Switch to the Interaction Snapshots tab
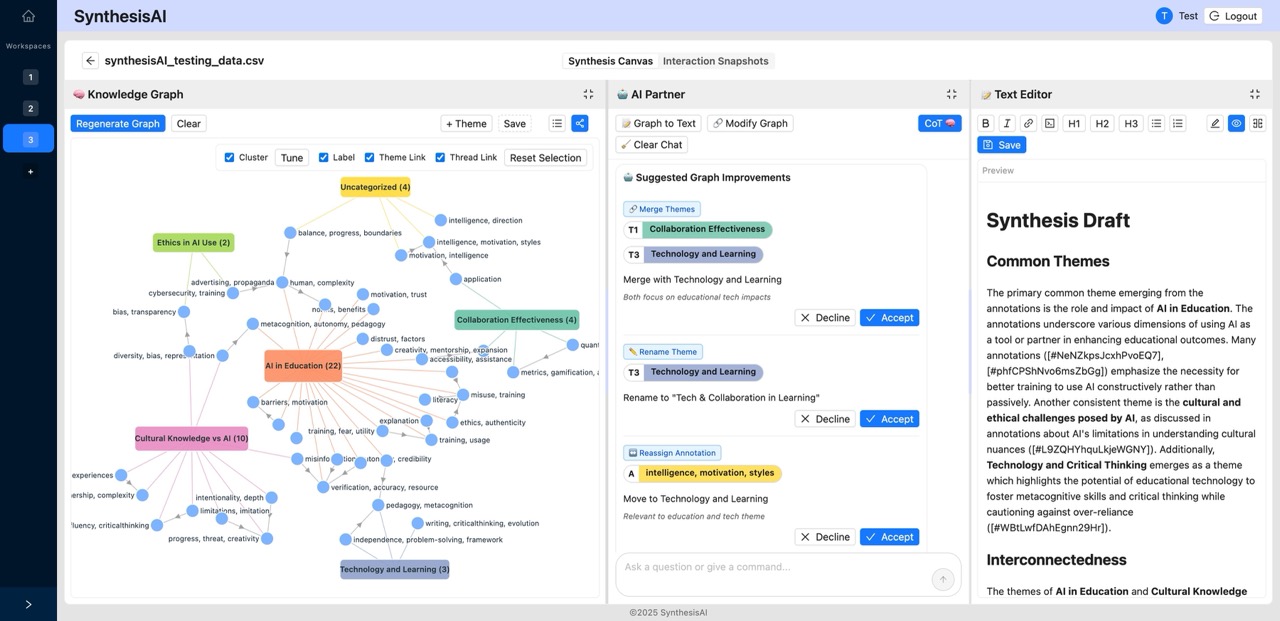The width and height of the screenshot is (1280, 621). click(x=716, y=60)
